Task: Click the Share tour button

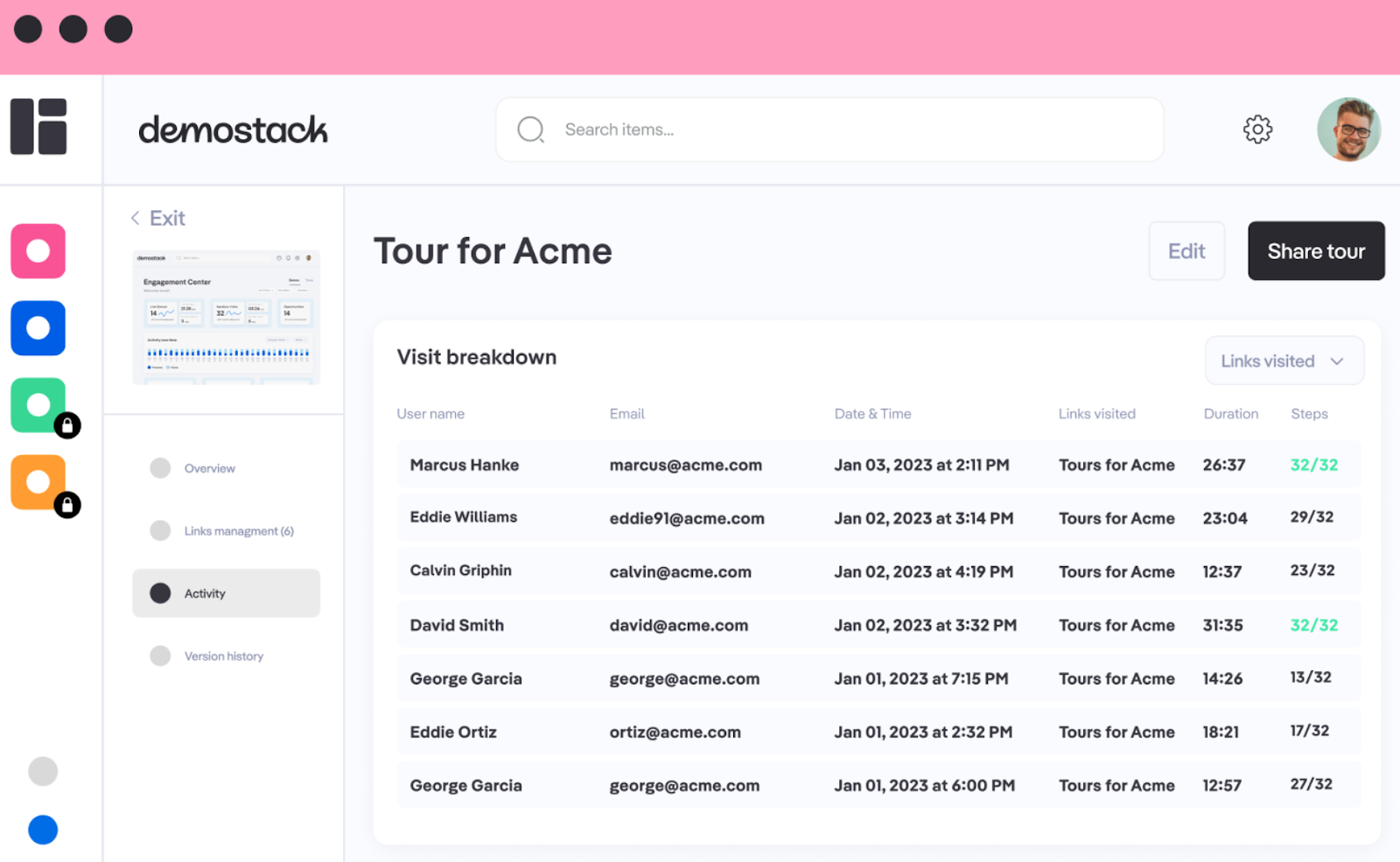Action: click(1315, 251)
